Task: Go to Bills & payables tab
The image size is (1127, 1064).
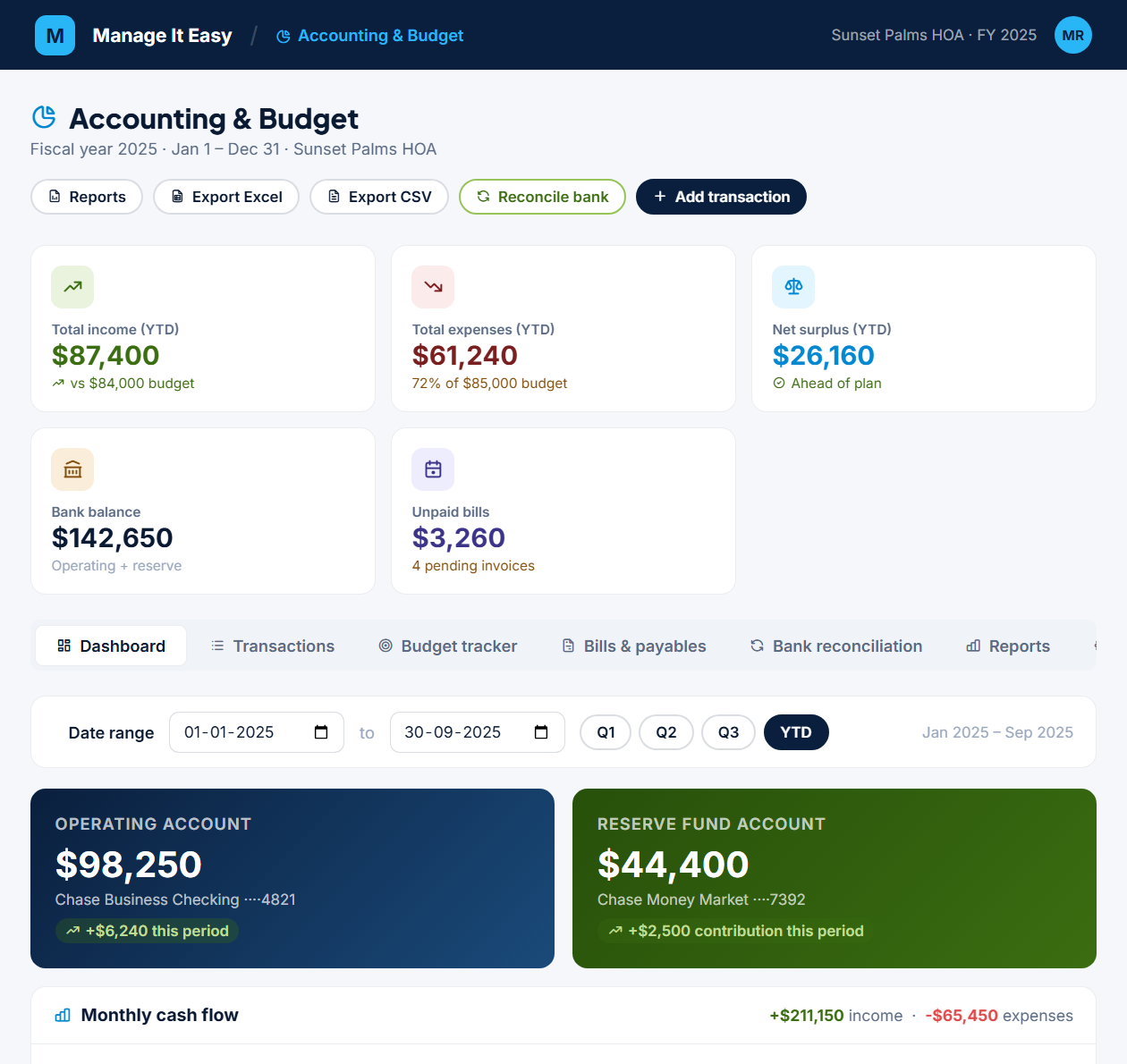Action: click(633, 646)
